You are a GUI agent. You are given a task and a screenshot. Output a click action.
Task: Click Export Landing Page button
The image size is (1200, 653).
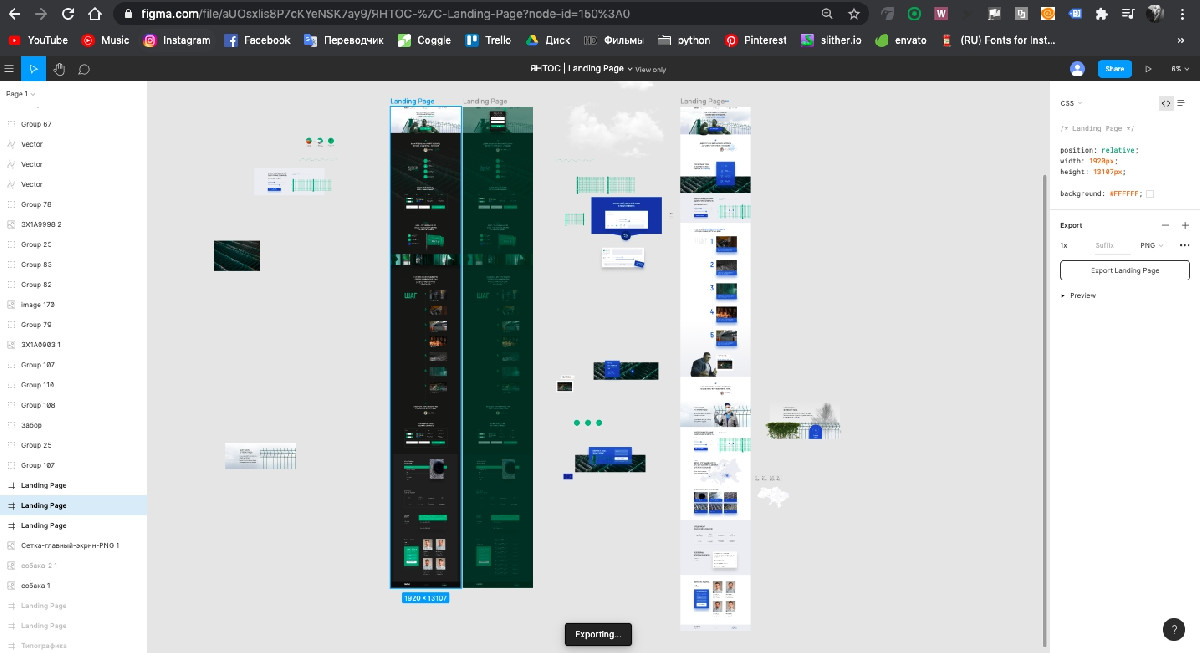[x=1124, y=270]
